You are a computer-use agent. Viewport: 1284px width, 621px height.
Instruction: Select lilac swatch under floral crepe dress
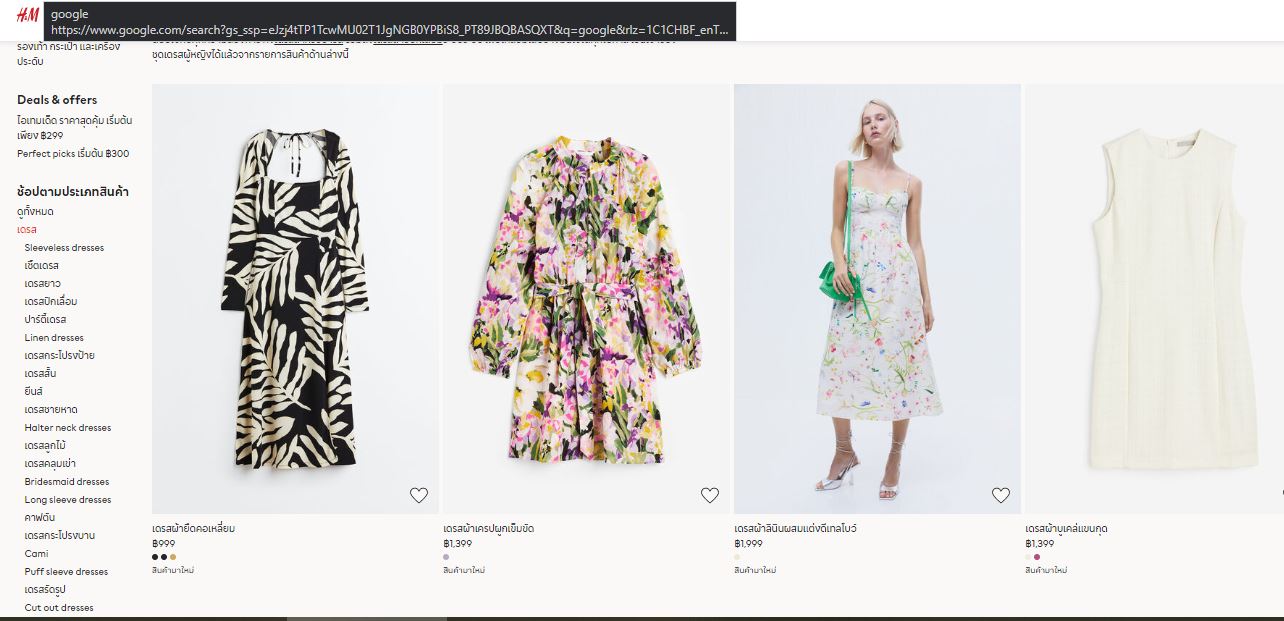click(x=446, y=557)
